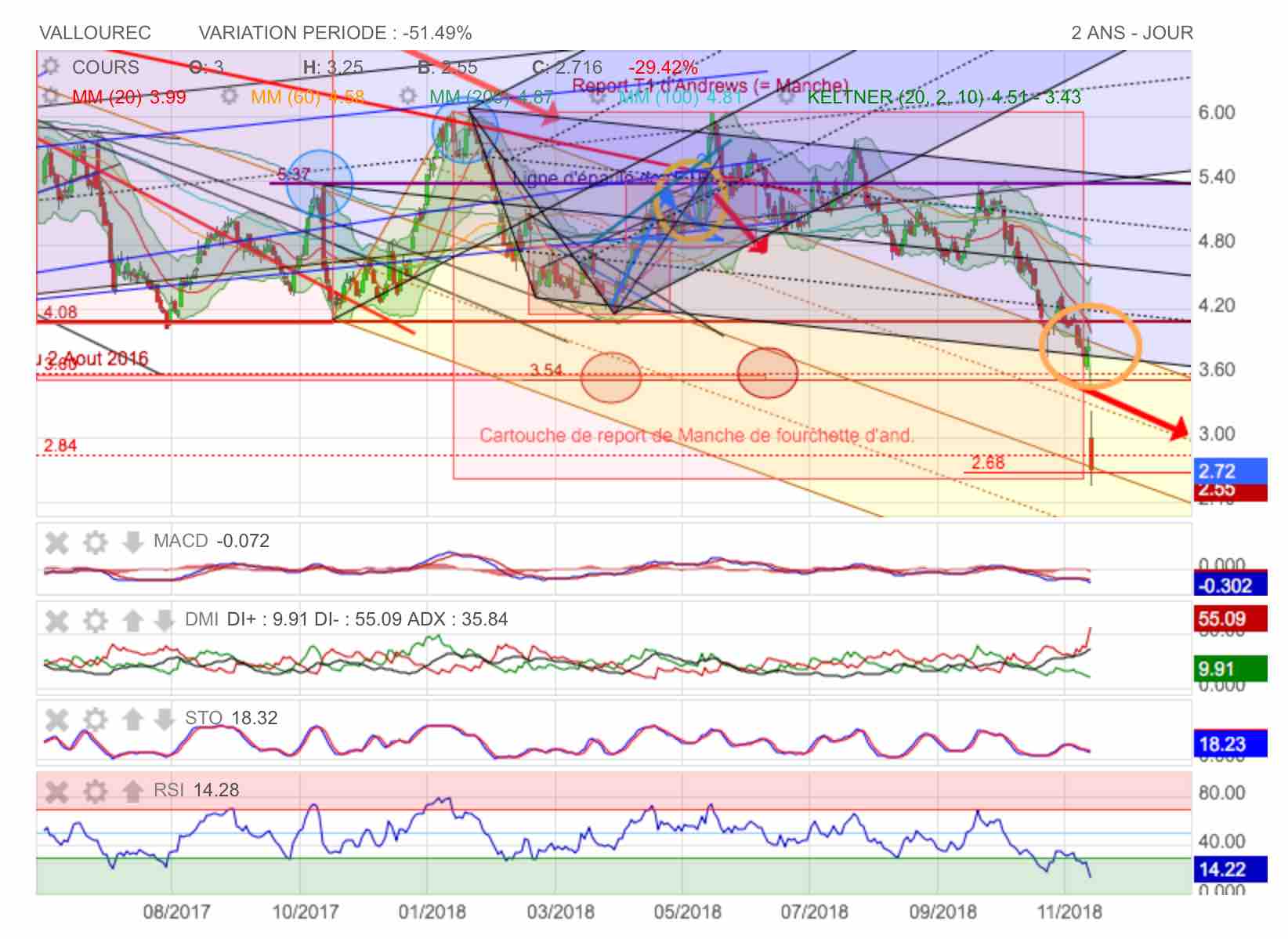Click the red 2.55 price tag

(x=1232, y=492)
